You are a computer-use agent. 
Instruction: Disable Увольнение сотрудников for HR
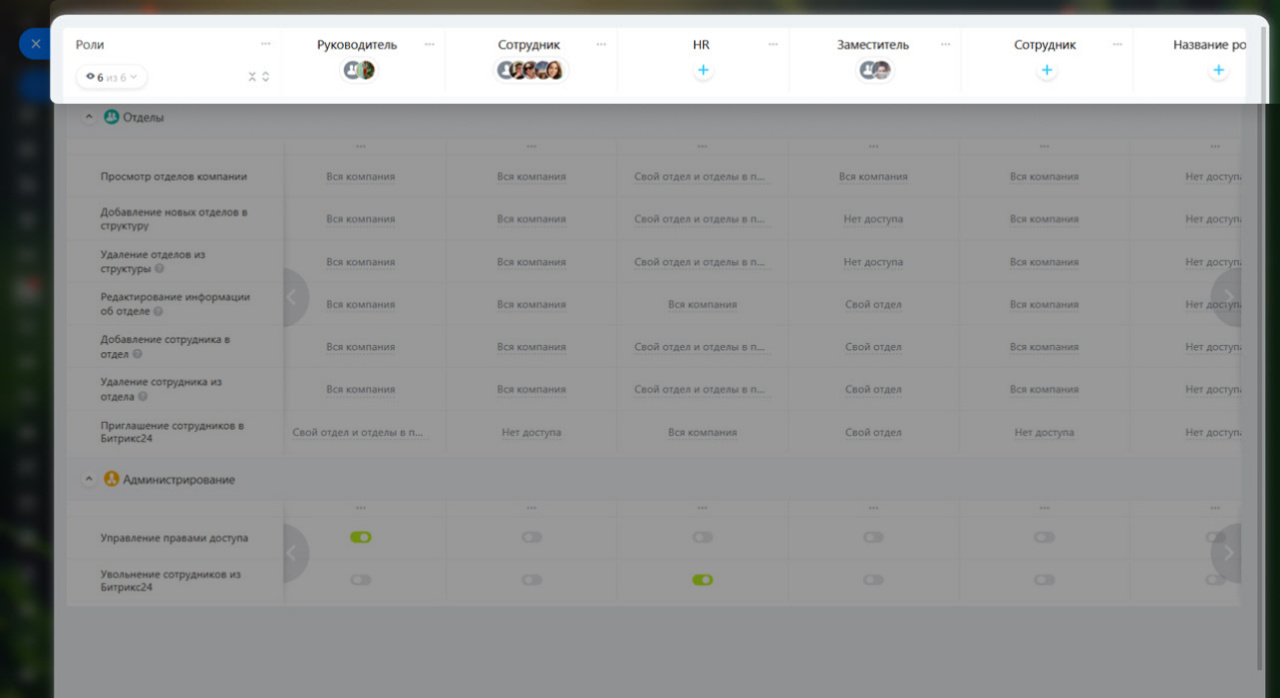click(703, 580)
